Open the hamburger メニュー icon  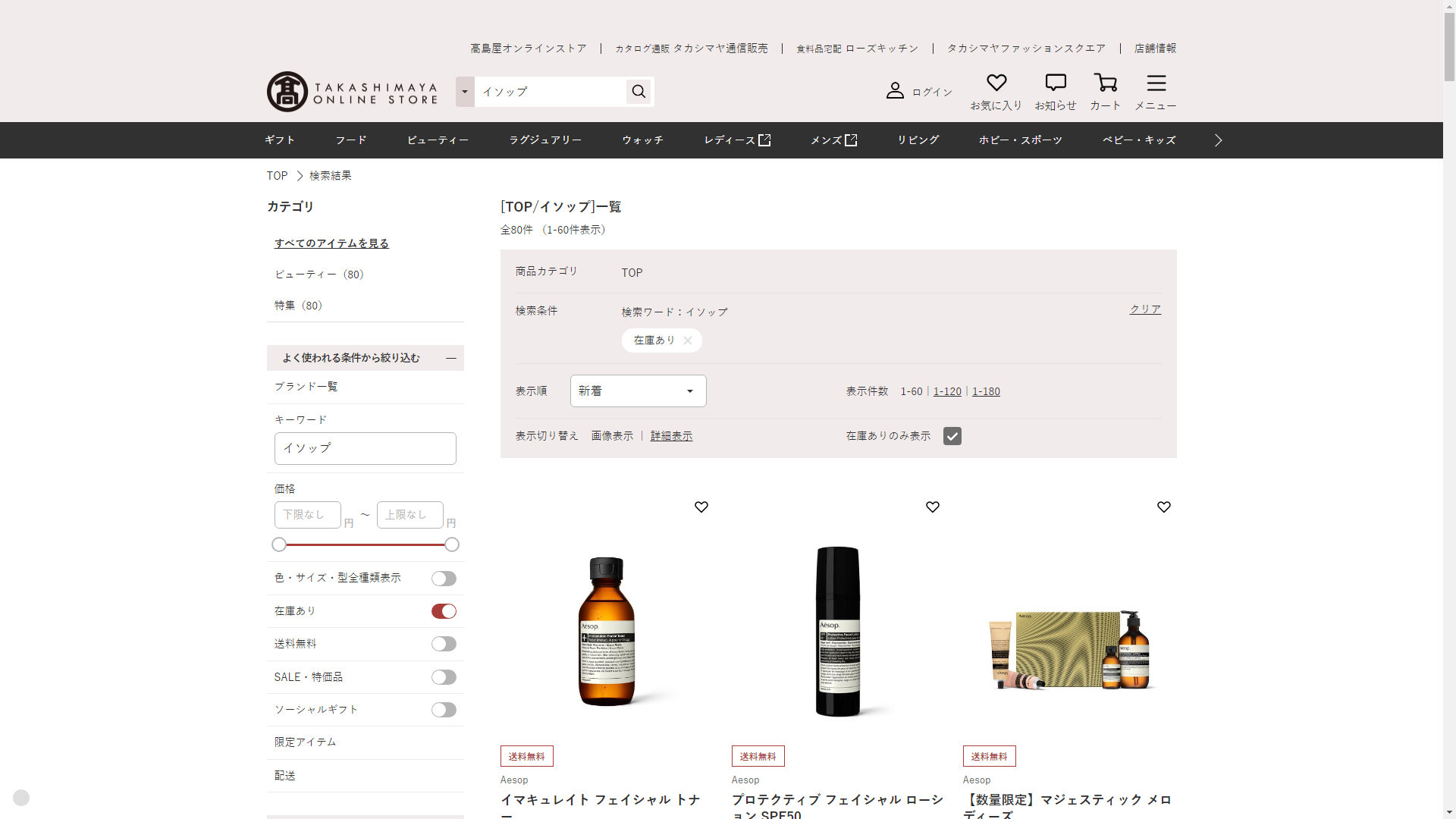(1156, 83)
